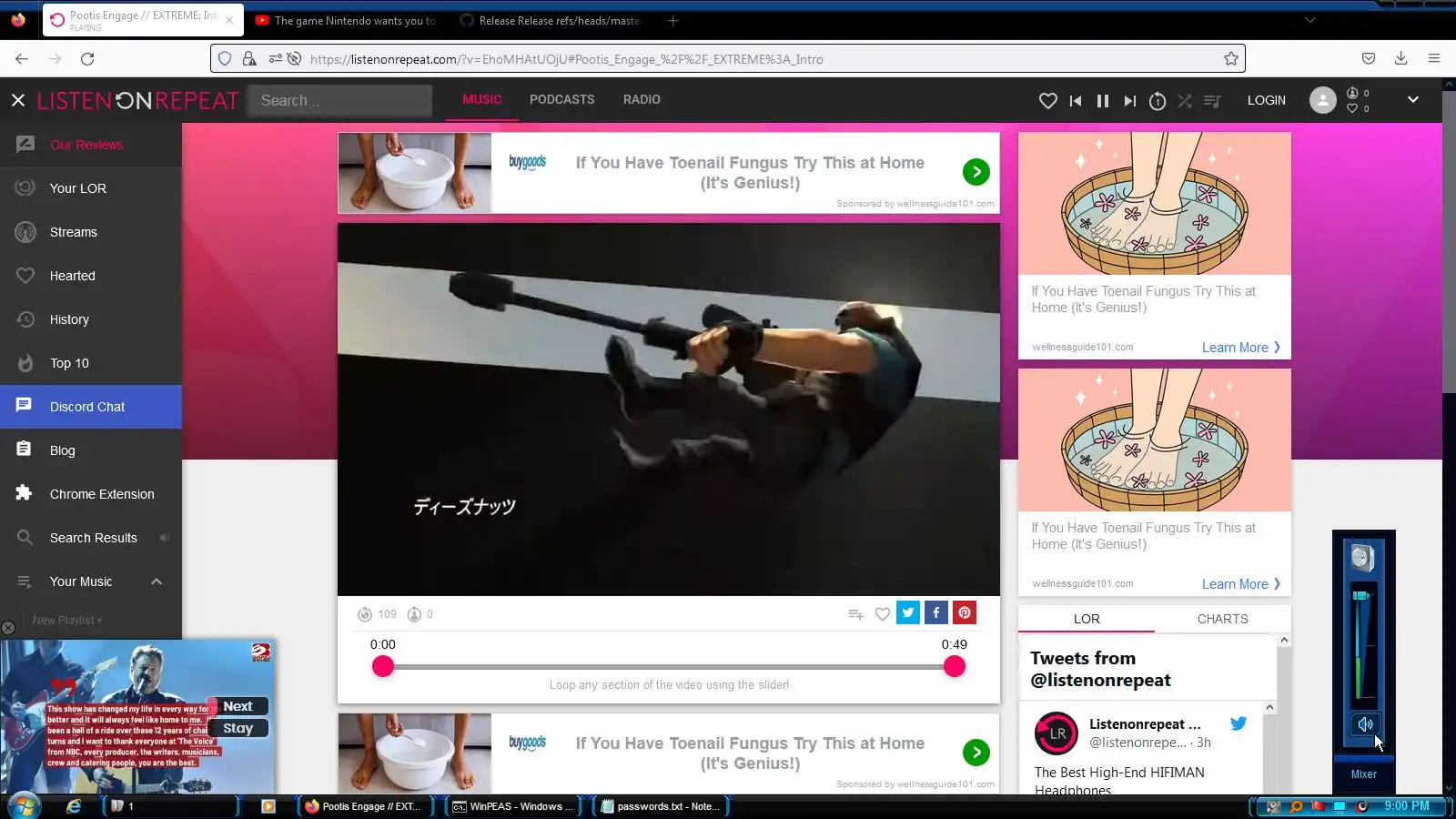Toggle shuffle playback
1456x819 pixels.
1185,101
